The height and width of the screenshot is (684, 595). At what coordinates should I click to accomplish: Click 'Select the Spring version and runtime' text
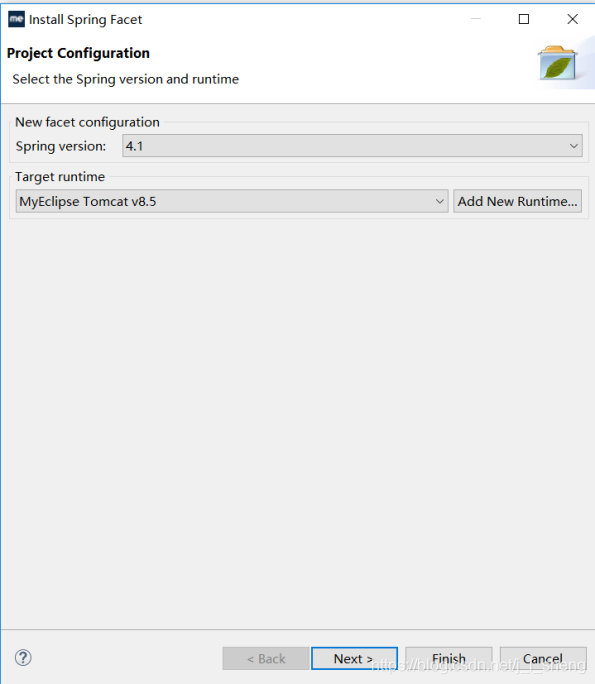tap(126, 79)
